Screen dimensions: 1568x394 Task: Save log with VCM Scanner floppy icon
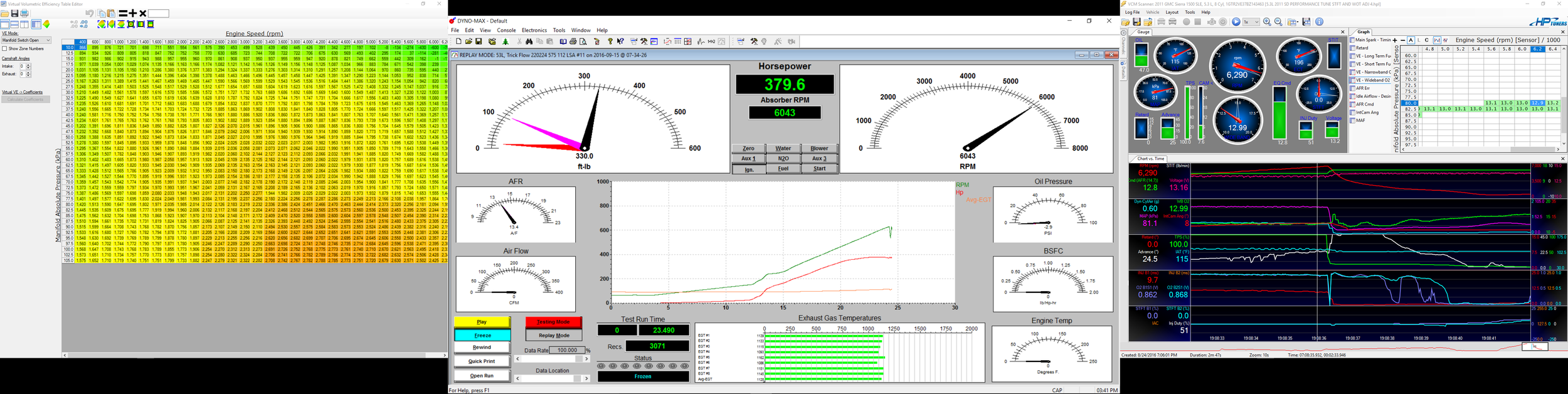1136,21
